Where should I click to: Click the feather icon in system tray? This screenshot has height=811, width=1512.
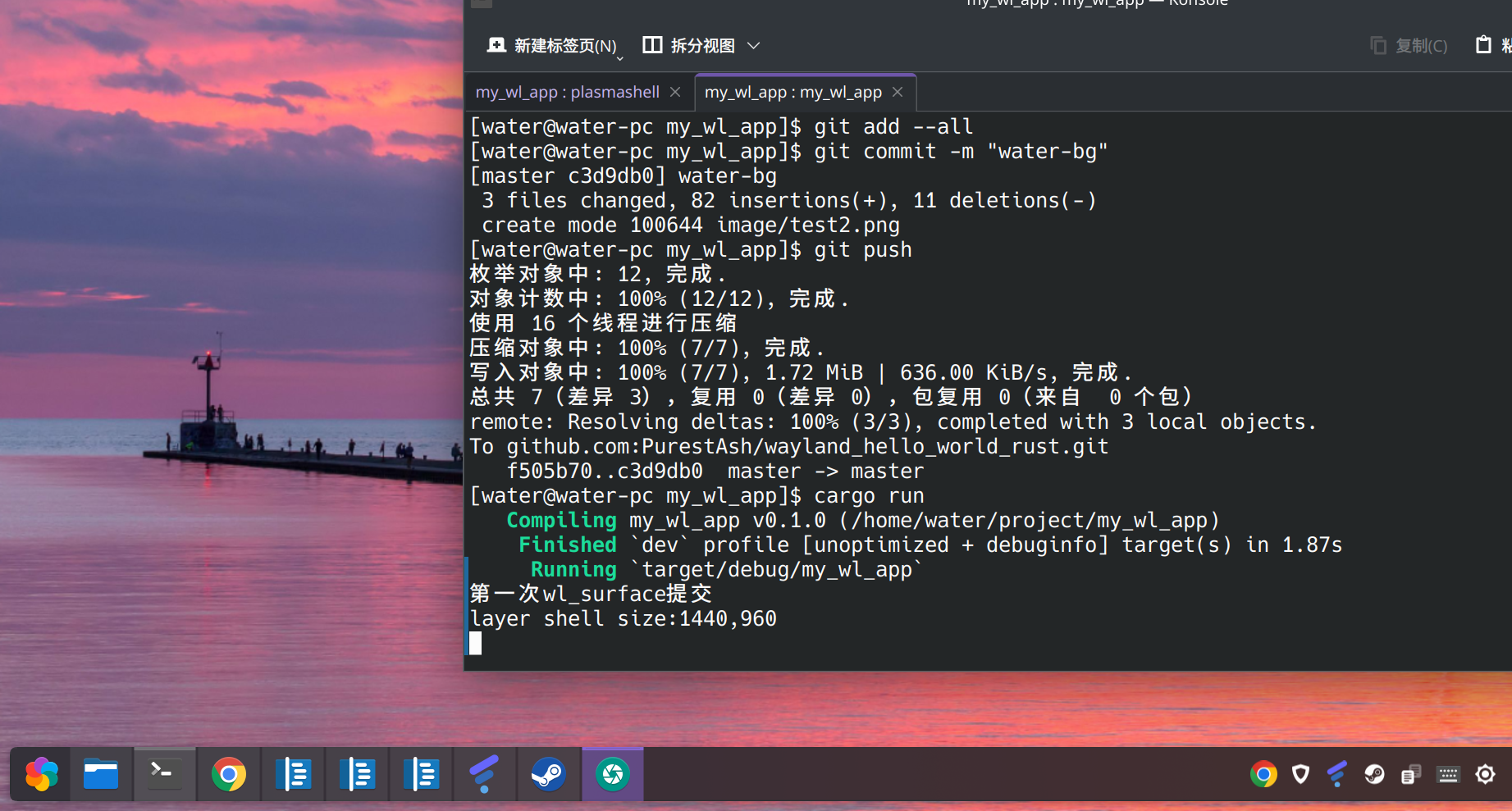pyautogui.click(x=1337, y=774)
